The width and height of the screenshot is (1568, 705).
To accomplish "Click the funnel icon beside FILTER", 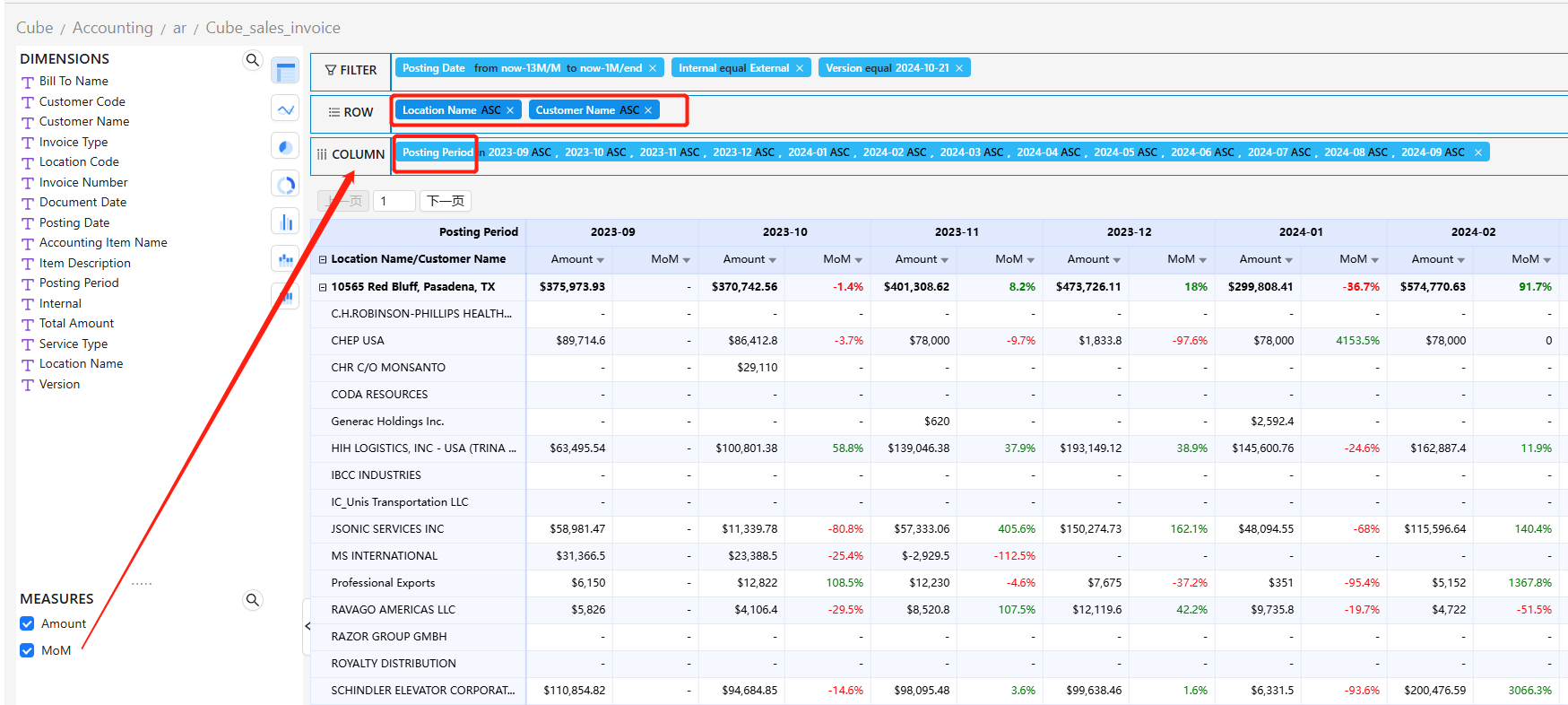I will pos(331,70).
